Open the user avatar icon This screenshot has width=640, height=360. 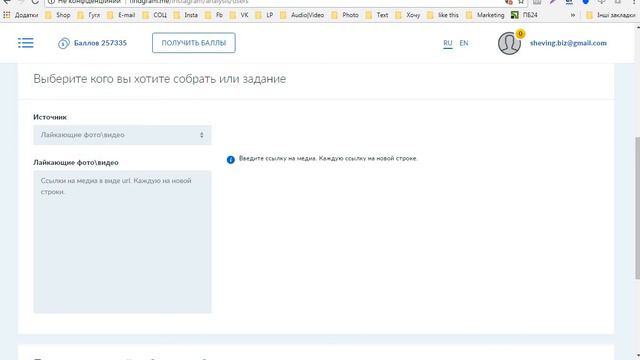(509, 44)
